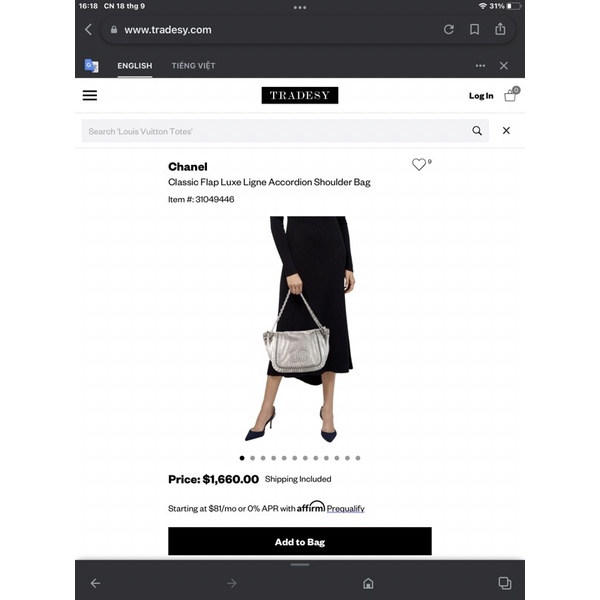600x600 pixels.
Task: Tap the magnifier search icon
Action: point(477,131)
